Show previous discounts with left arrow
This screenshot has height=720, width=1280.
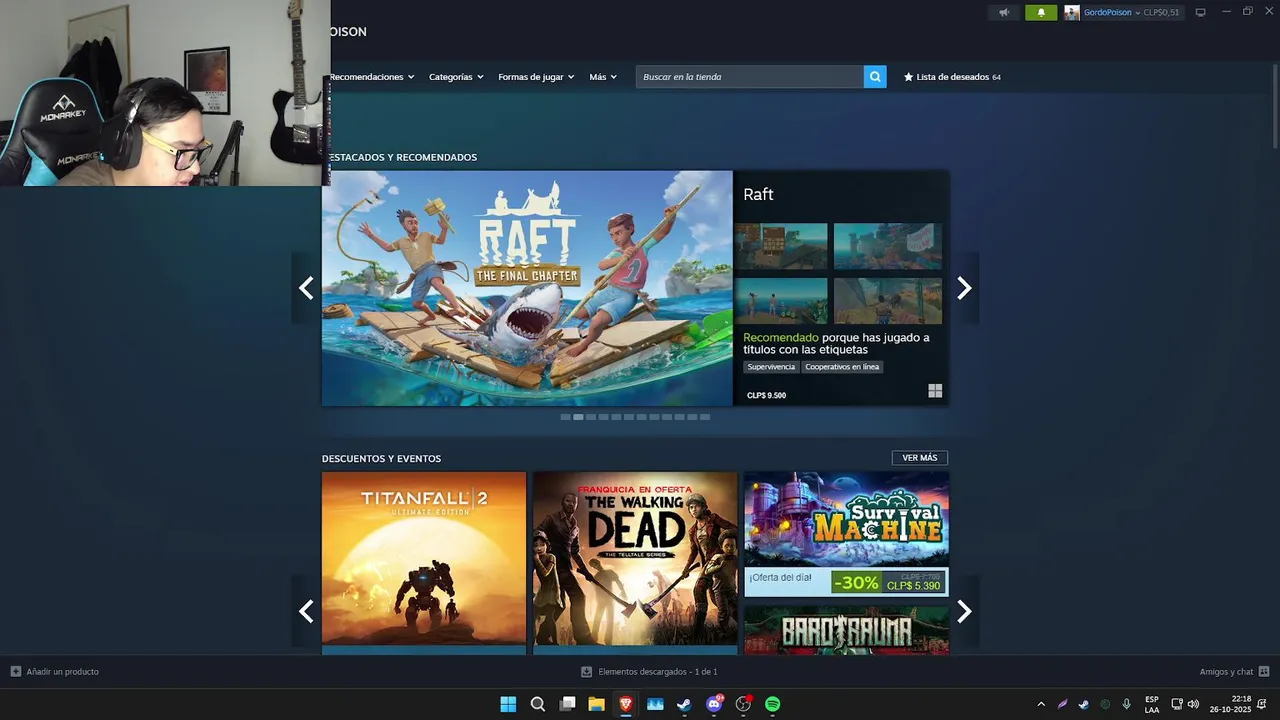point(306,611)
